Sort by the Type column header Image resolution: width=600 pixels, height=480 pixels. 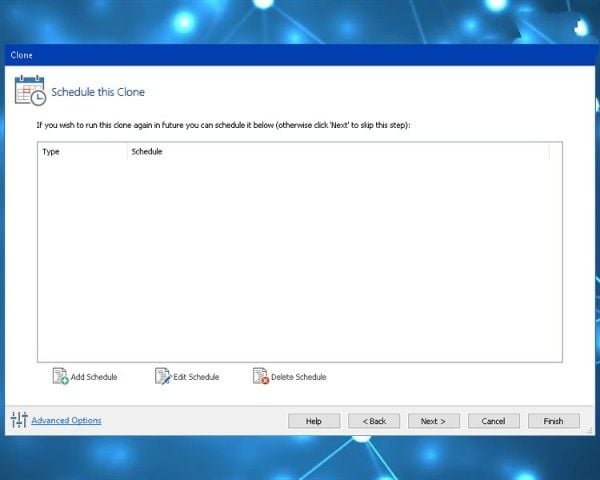point(82,152)
